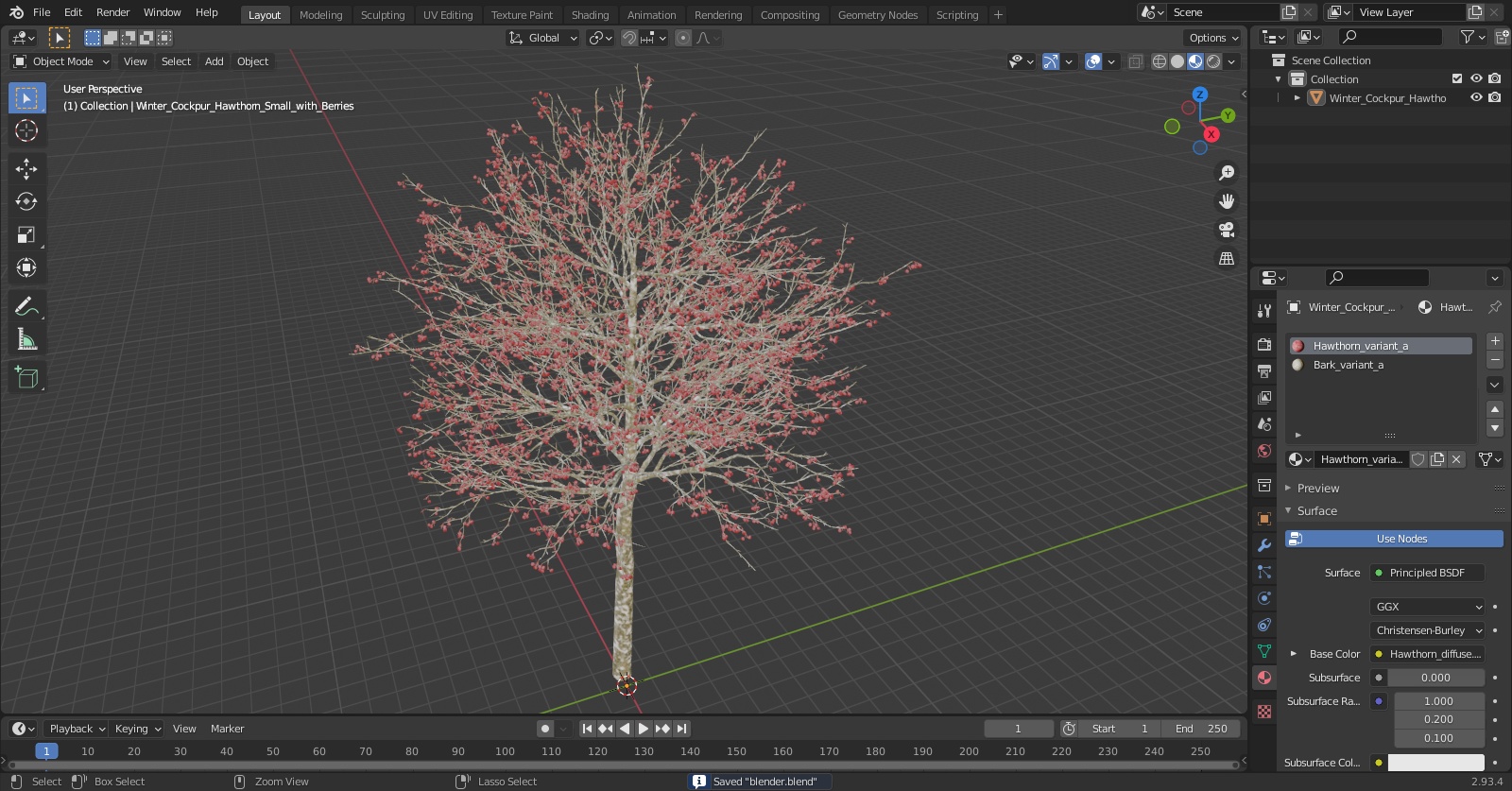Collapse the Collection in outliner

[1279, 79]
